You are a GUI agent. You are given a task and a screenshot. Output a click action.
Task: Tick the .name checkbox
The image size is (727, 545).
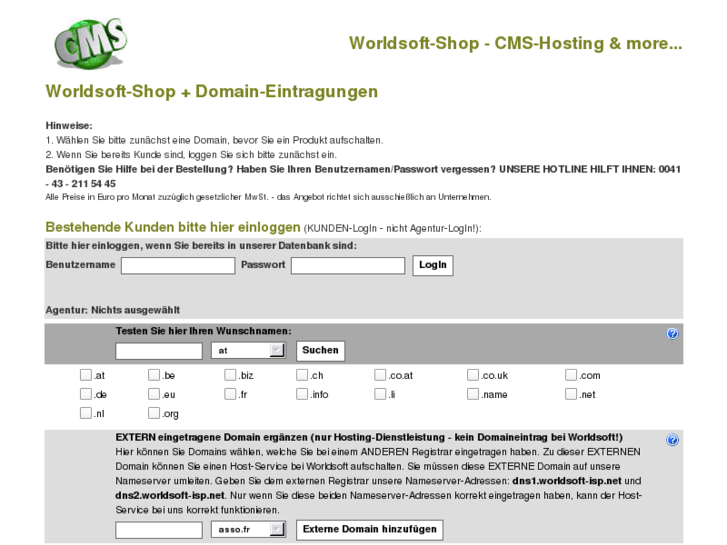click(473, 394)
